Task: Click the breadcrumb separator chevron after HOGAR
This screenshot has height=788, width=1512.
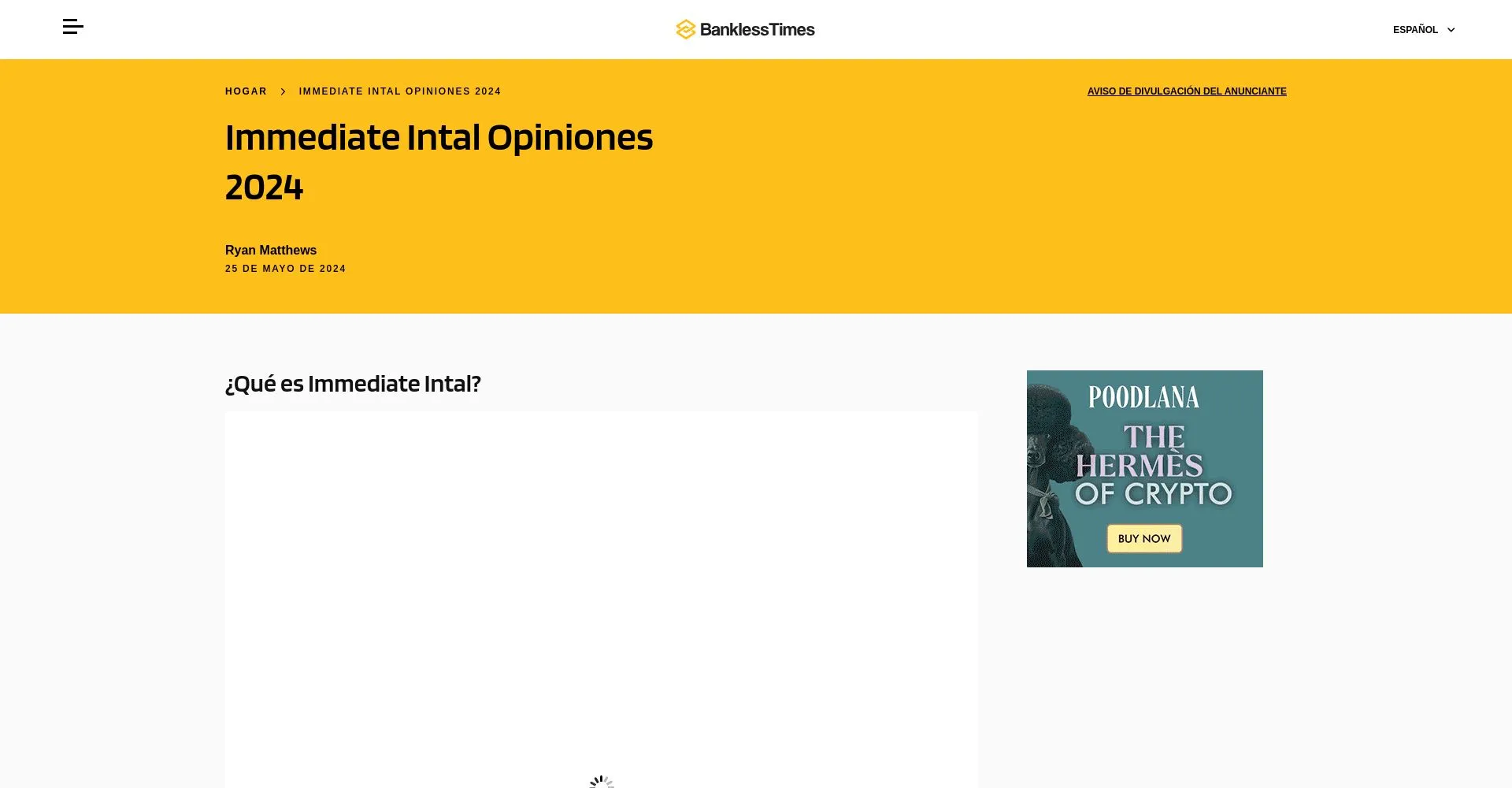Action: (283, 91)
